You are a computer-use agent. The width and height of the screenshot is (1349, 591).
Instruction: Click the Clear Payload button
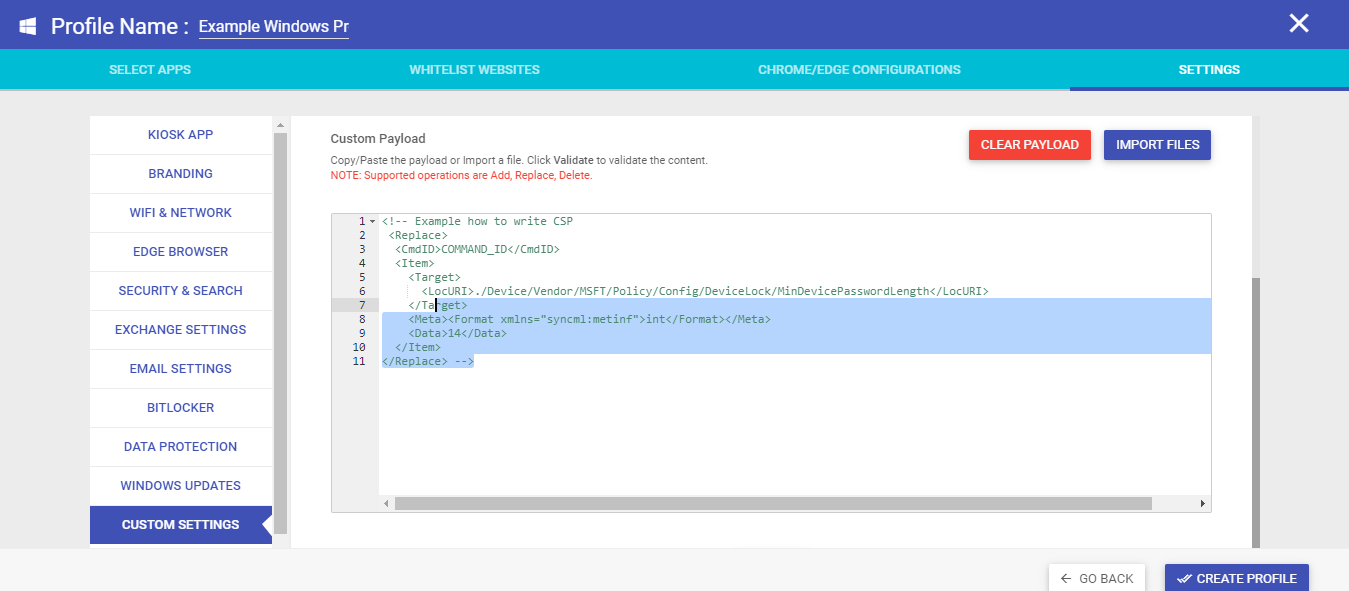coord(1030,145)
